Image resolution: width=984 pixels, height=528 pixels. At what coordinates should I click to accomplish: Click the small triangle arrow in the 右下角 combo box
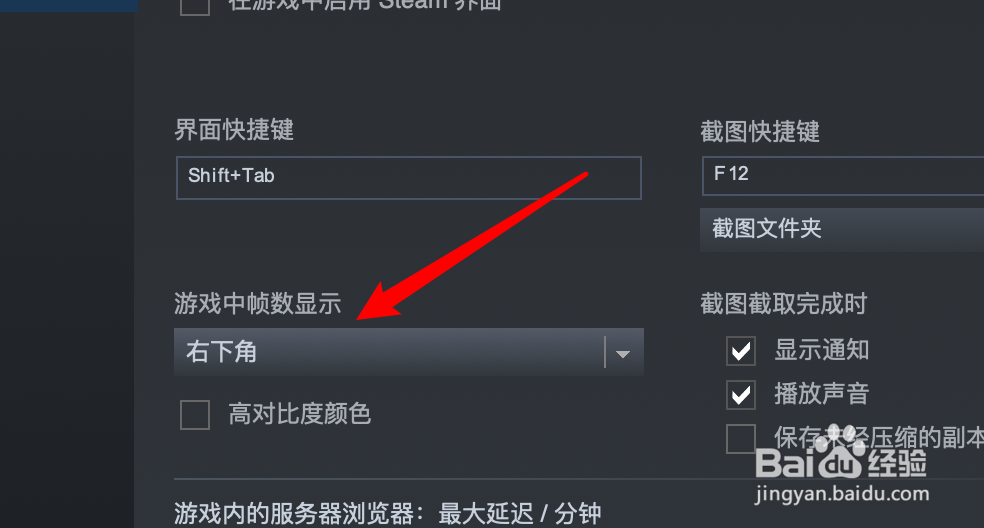point(623,354)
